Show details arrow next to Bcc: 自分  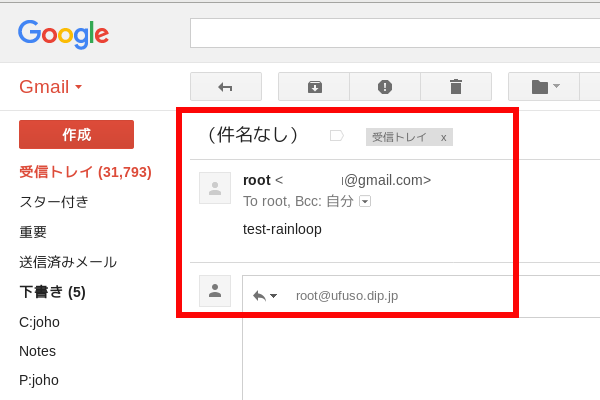tap(365, 201)
